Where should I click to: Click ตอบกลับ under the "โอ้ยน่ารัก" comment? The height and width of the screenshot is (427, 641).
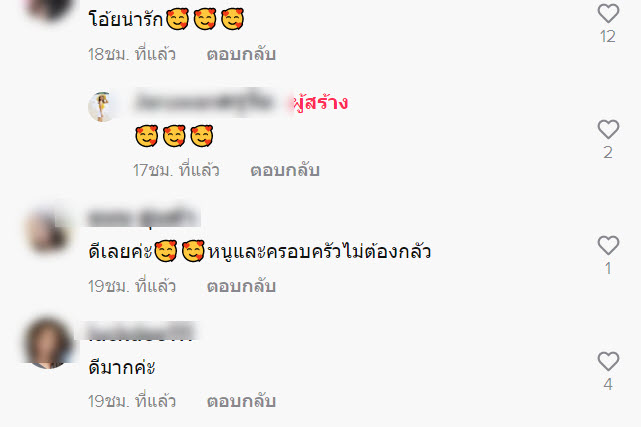tap(241, 54)
